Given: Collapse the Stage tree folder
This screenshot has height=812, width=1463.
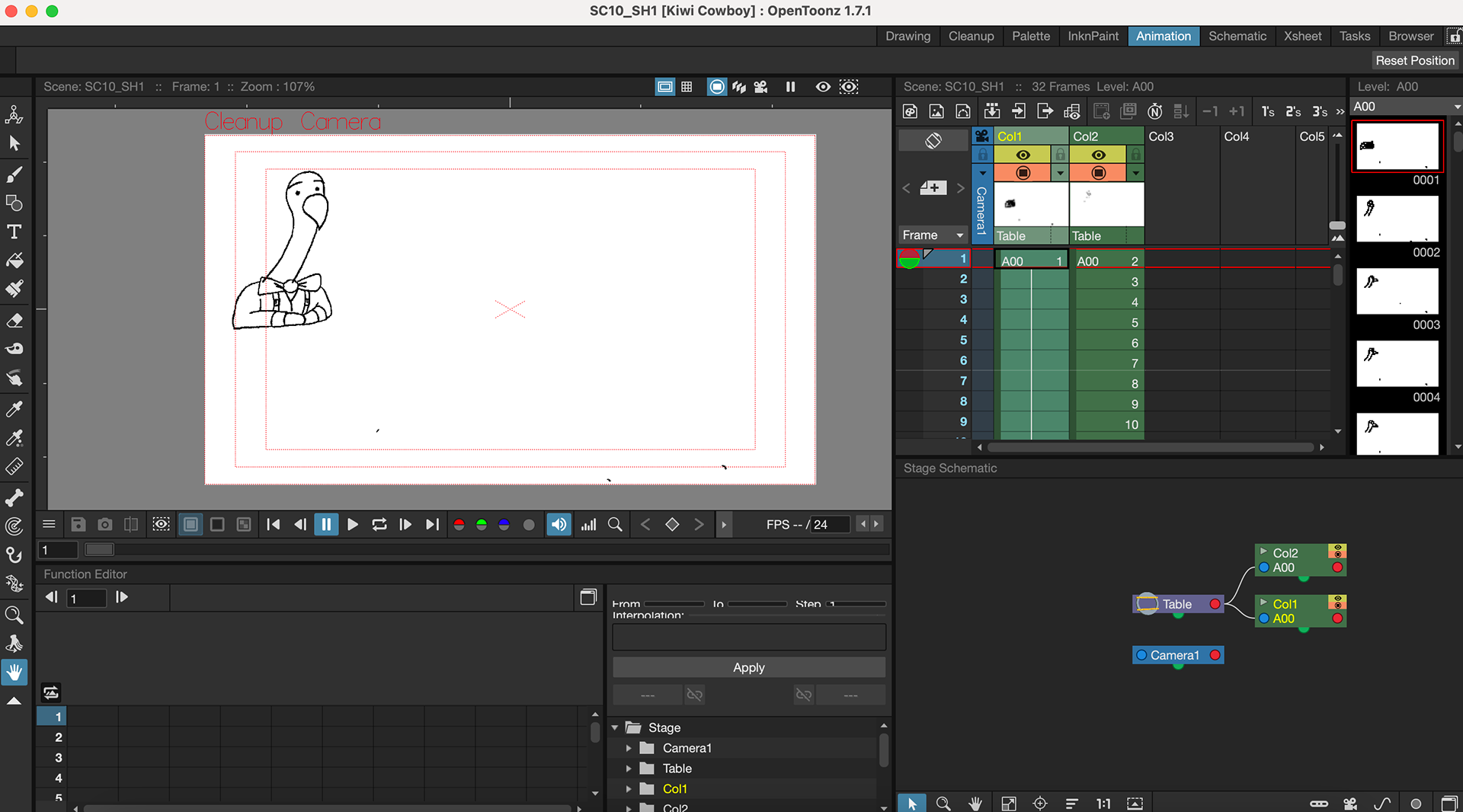Looking at the screenshot, I should click(615, 727).
